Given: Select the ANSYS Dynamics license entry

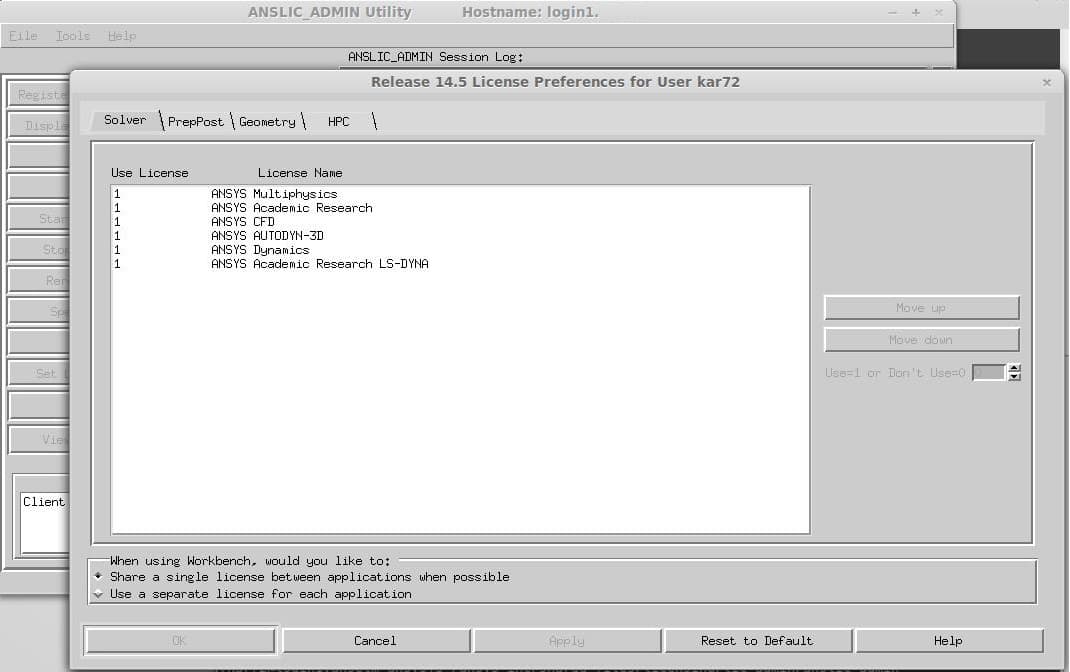Looking at the screenshot, I should point(281,250).
